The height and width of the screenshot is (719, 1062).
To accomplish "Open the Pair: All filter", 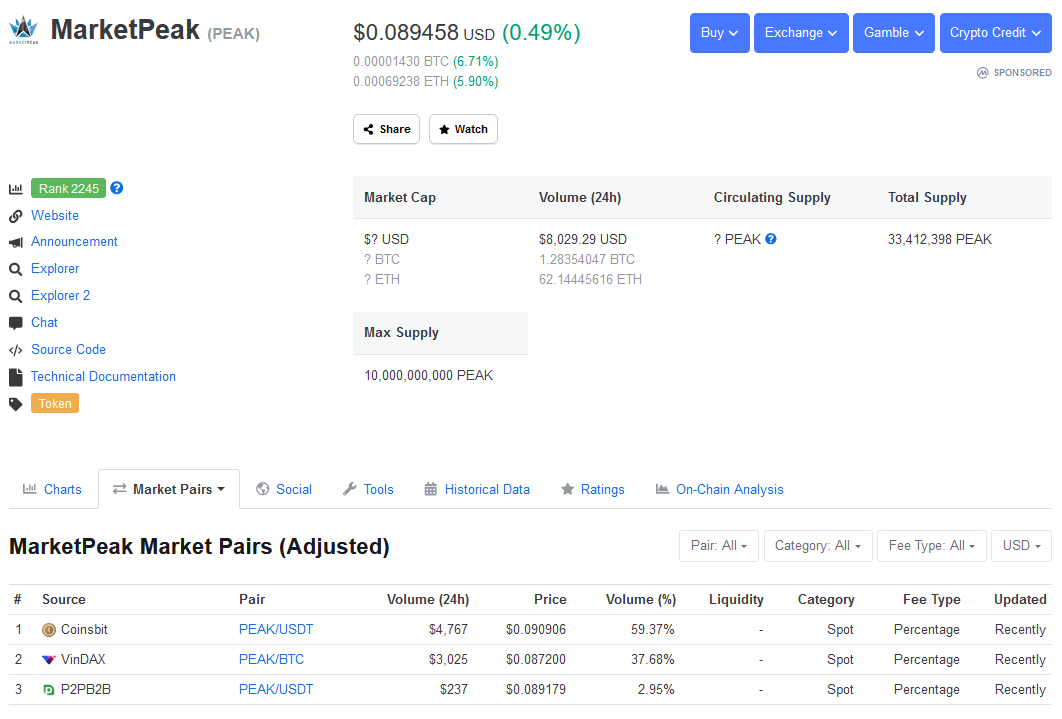I will [719, 546].
